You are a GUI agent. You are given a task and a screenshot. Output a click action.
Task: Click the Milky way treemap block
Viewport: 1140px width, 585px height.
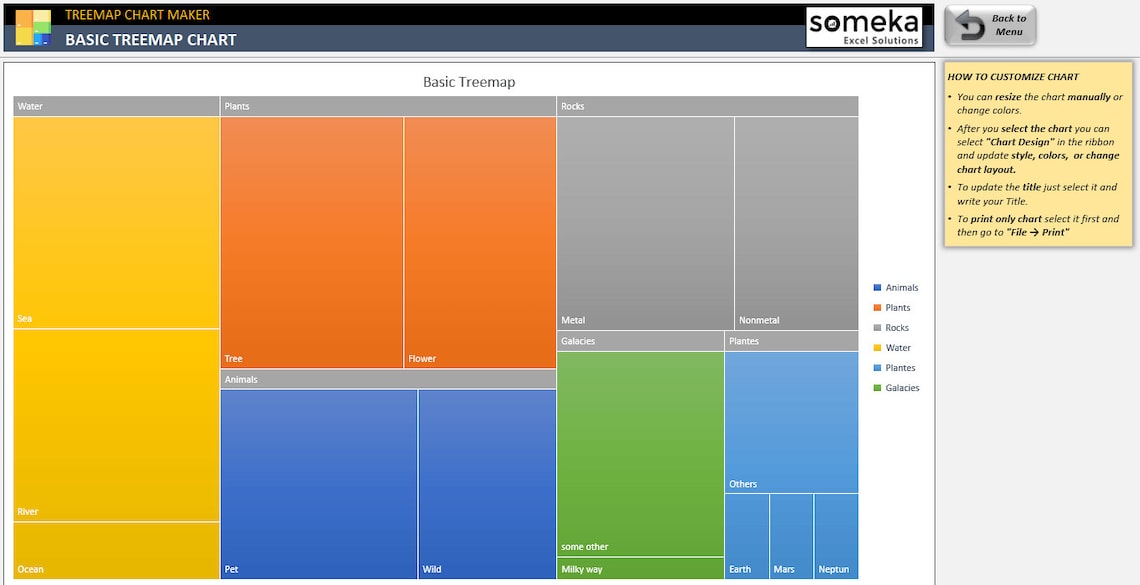click(641, 568)
